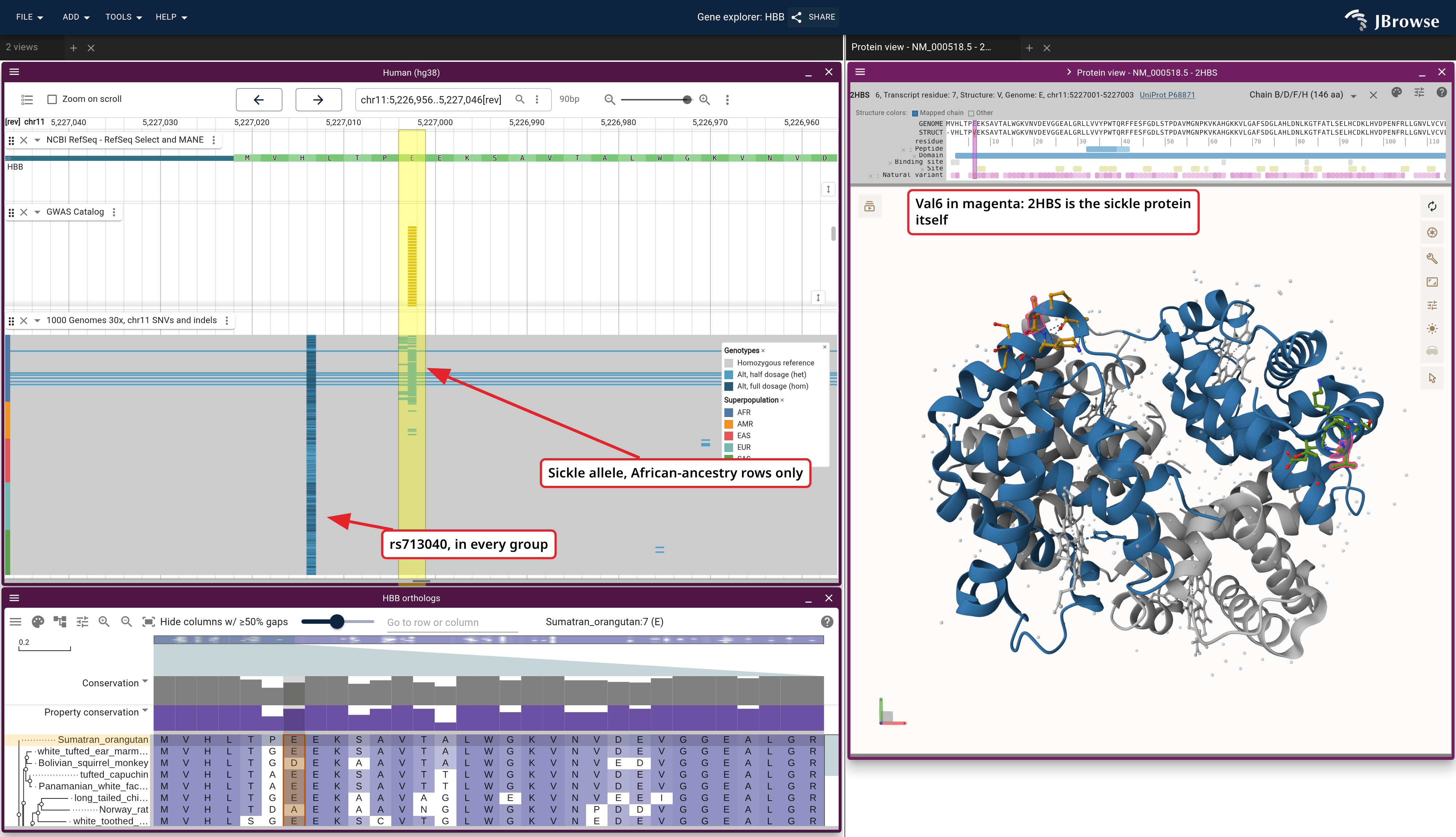The height and width of the screenshot is (837, 1456).
Task: Collapse the GWAS Catalog track arrow
Action: pyautogui.click(x=37, y=212)
